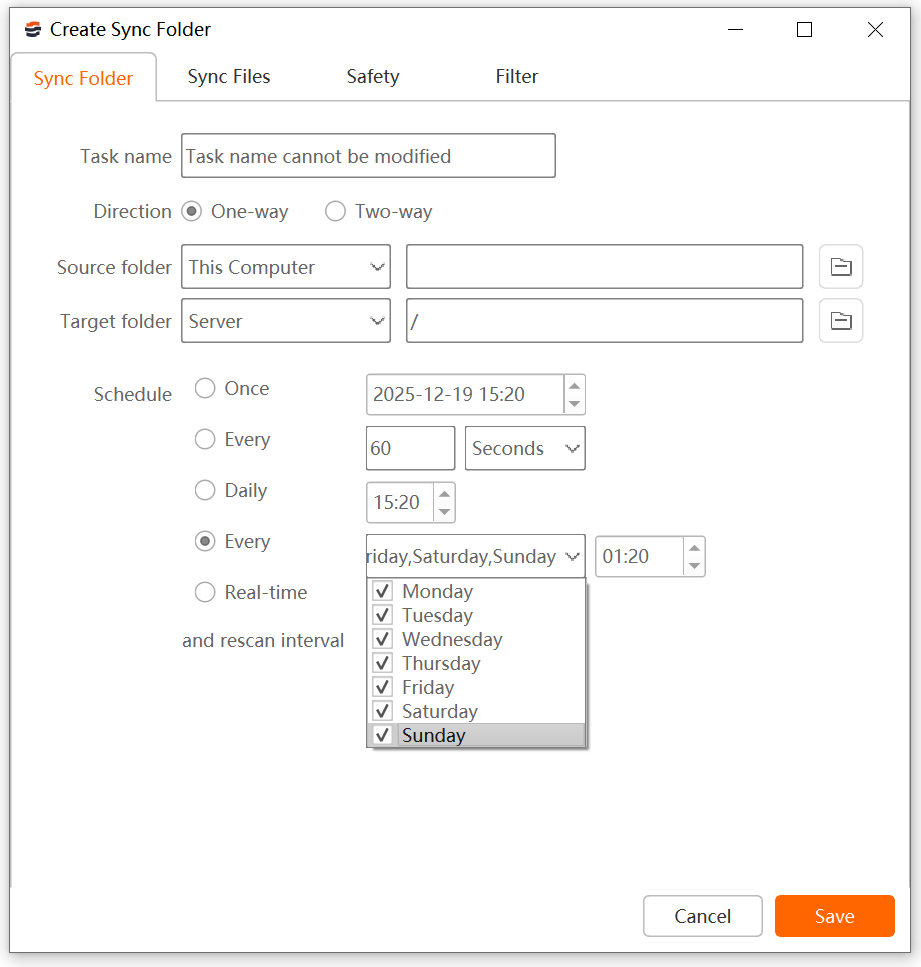
Task: Click into the source folder path field
Action: (x=604, y=267)
